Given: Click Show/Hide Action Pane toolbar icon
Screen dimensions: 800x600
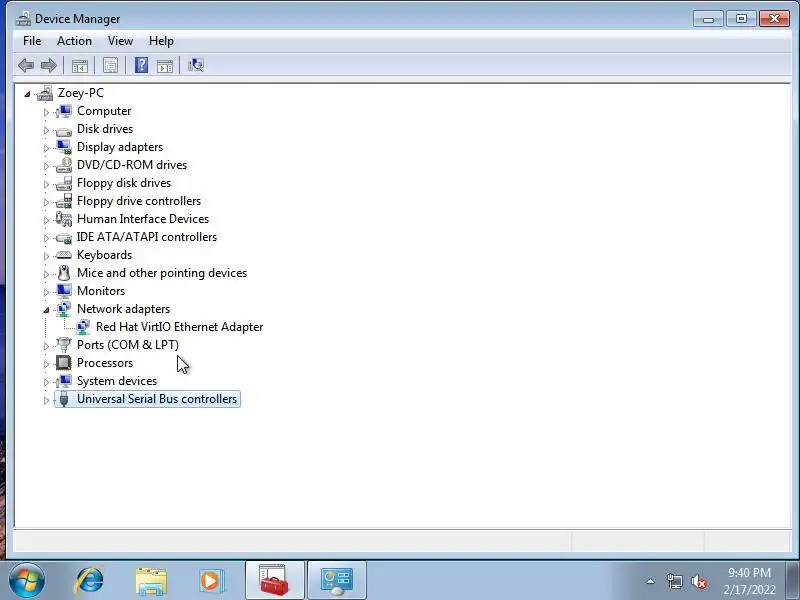Looking at the screenshot, I should (165, 65).
